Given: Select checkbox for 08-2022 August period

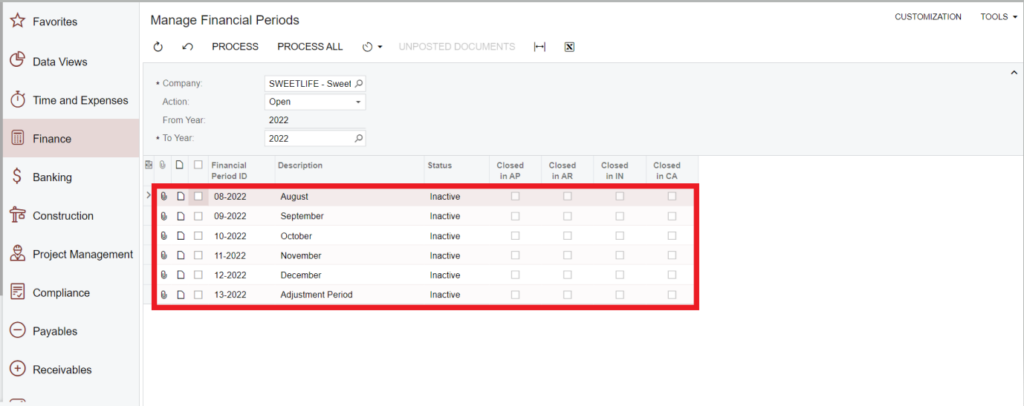Looking at the screenshot, I should (x=198, y=197).
